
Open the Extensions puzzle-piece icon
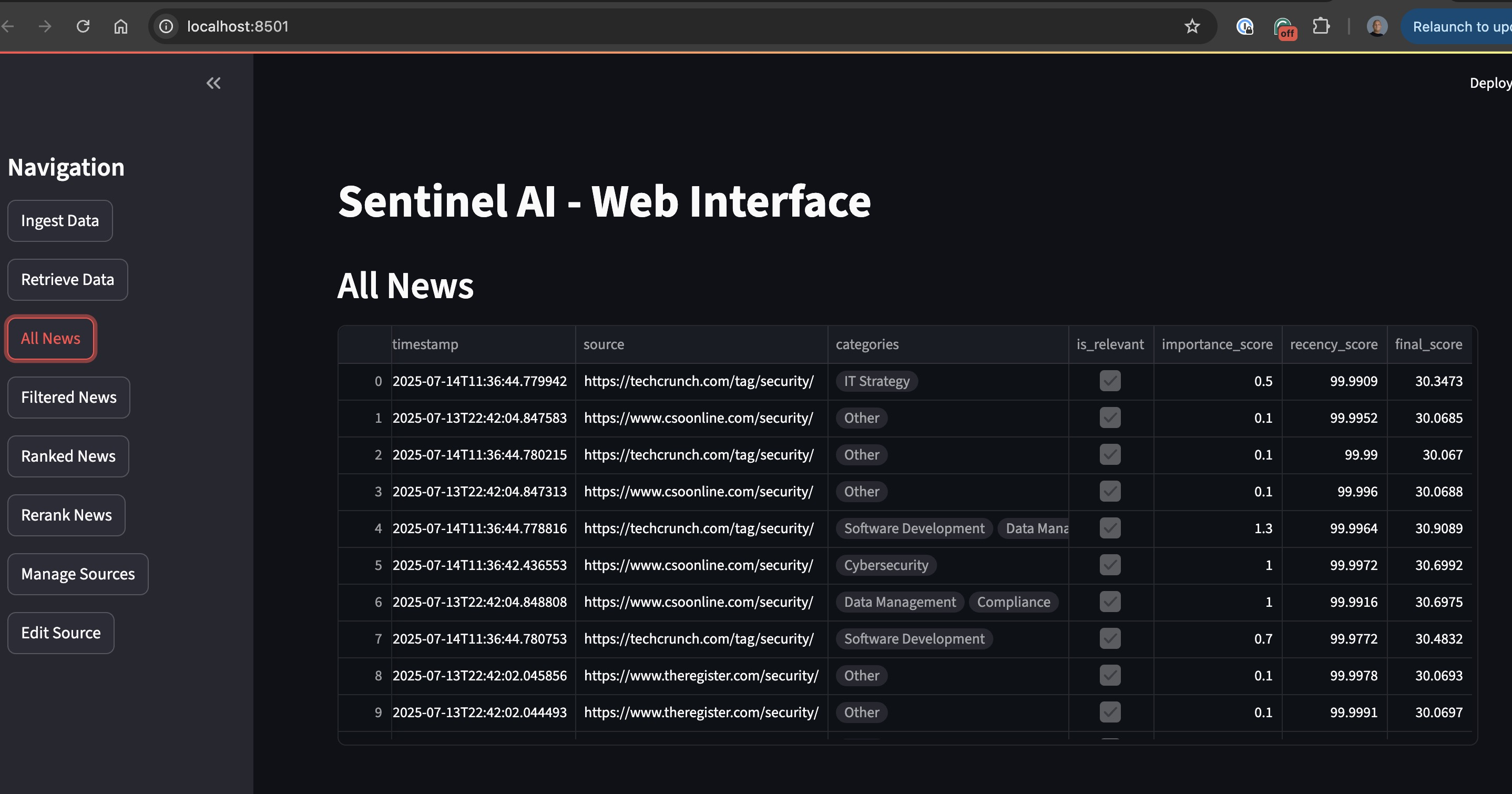tap(1321, 26)
